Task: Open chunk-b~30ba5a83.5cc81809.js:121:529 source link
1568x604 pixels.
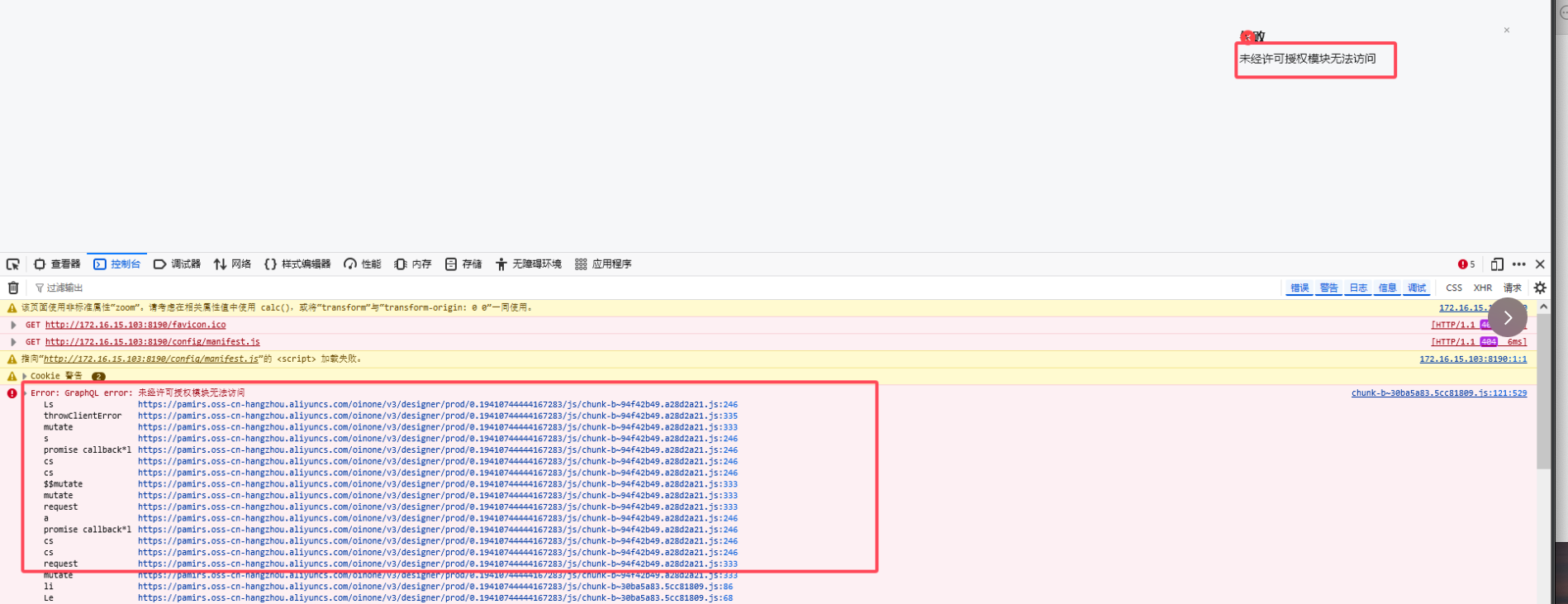Action: pos(1439,392)
